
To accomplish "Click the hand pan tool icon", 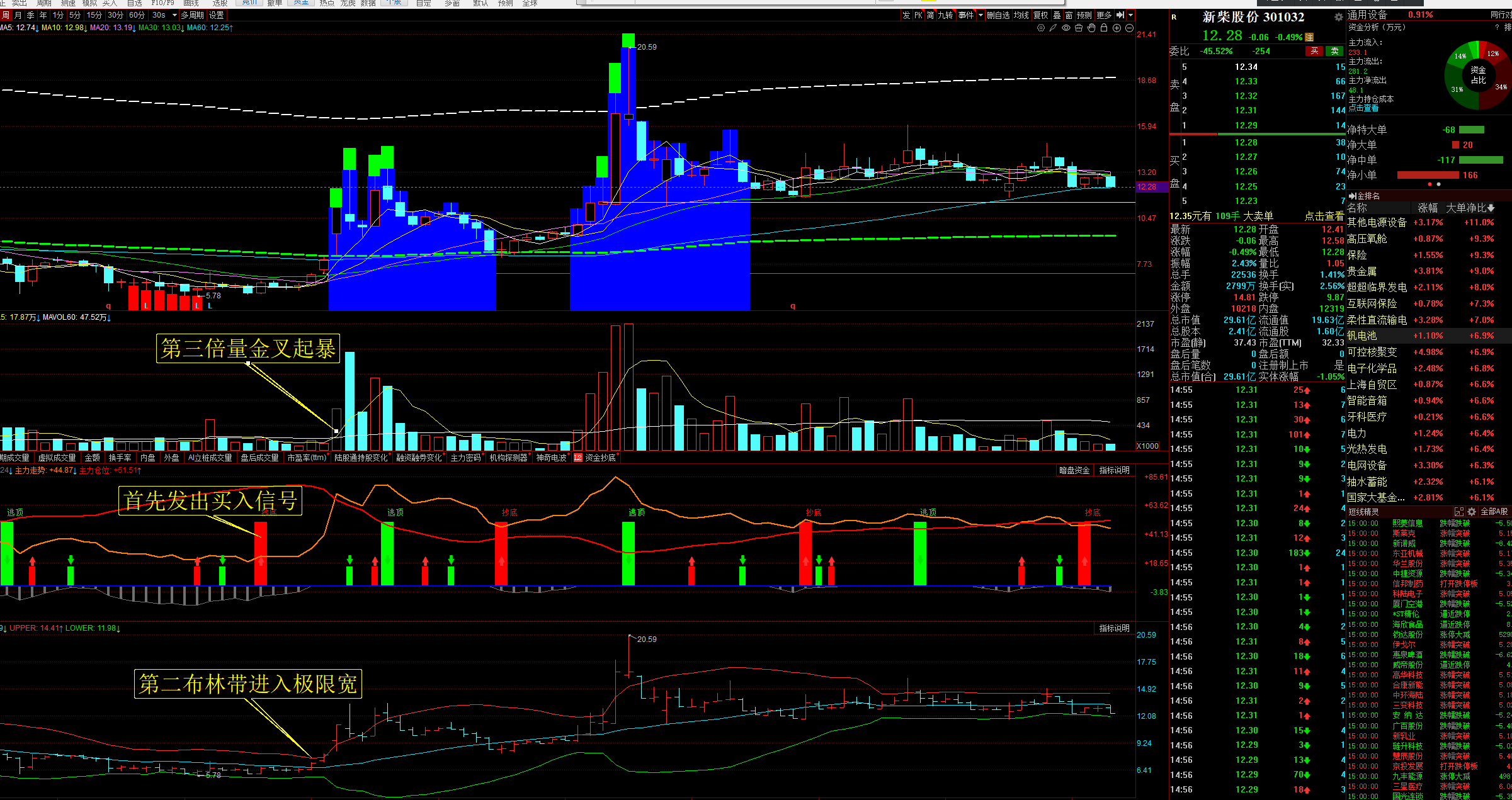I will 1091,28.
